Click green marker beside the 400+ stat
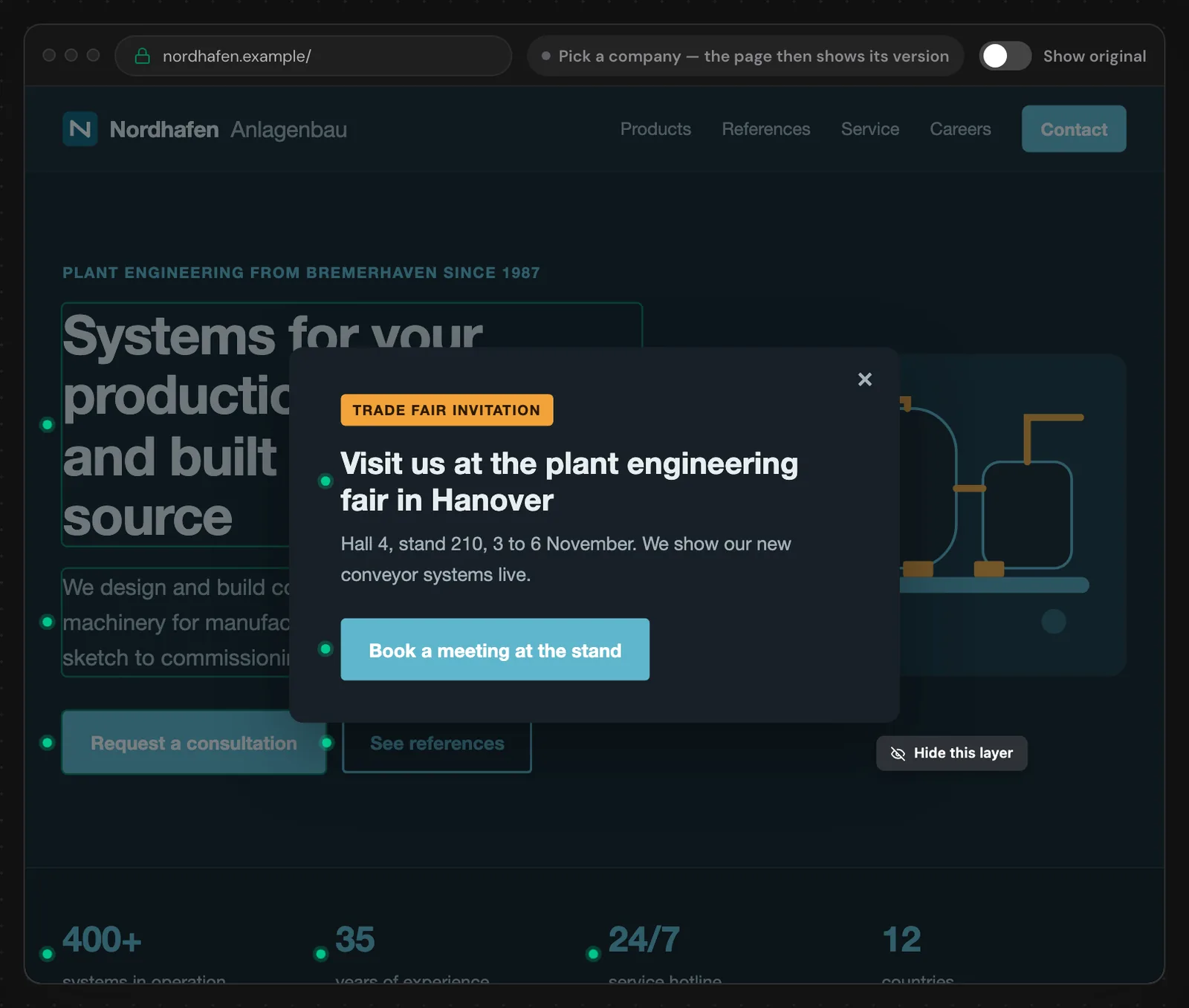This screenshot has width=1189, height=1008. tap(48, 954)
